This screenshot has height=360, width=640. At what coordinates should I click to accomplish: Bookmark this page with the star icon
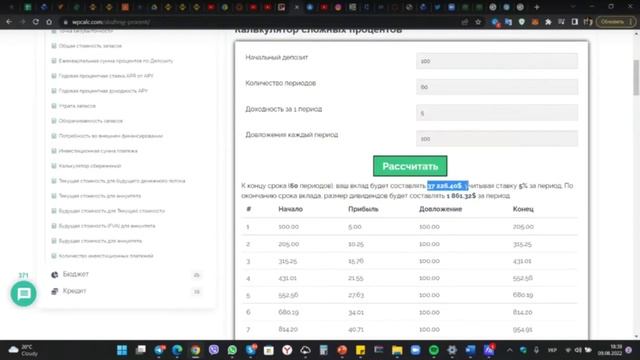(x=478, y=22)
